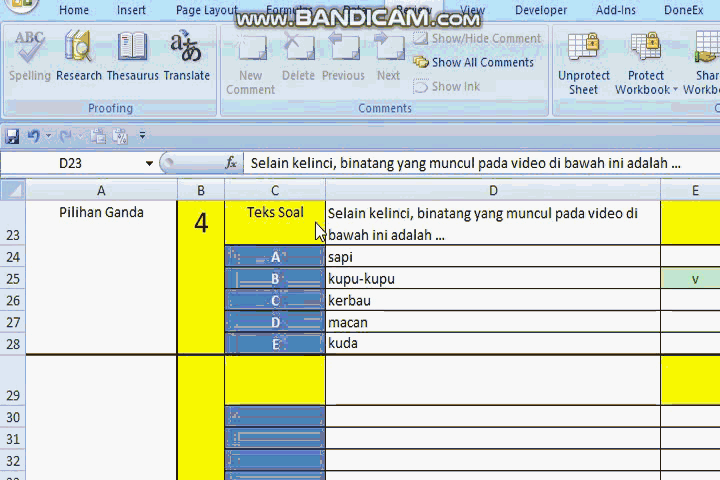Select the answer cell kerbau
This screenshot has height=480, width=720.
(x=493, y=300)
